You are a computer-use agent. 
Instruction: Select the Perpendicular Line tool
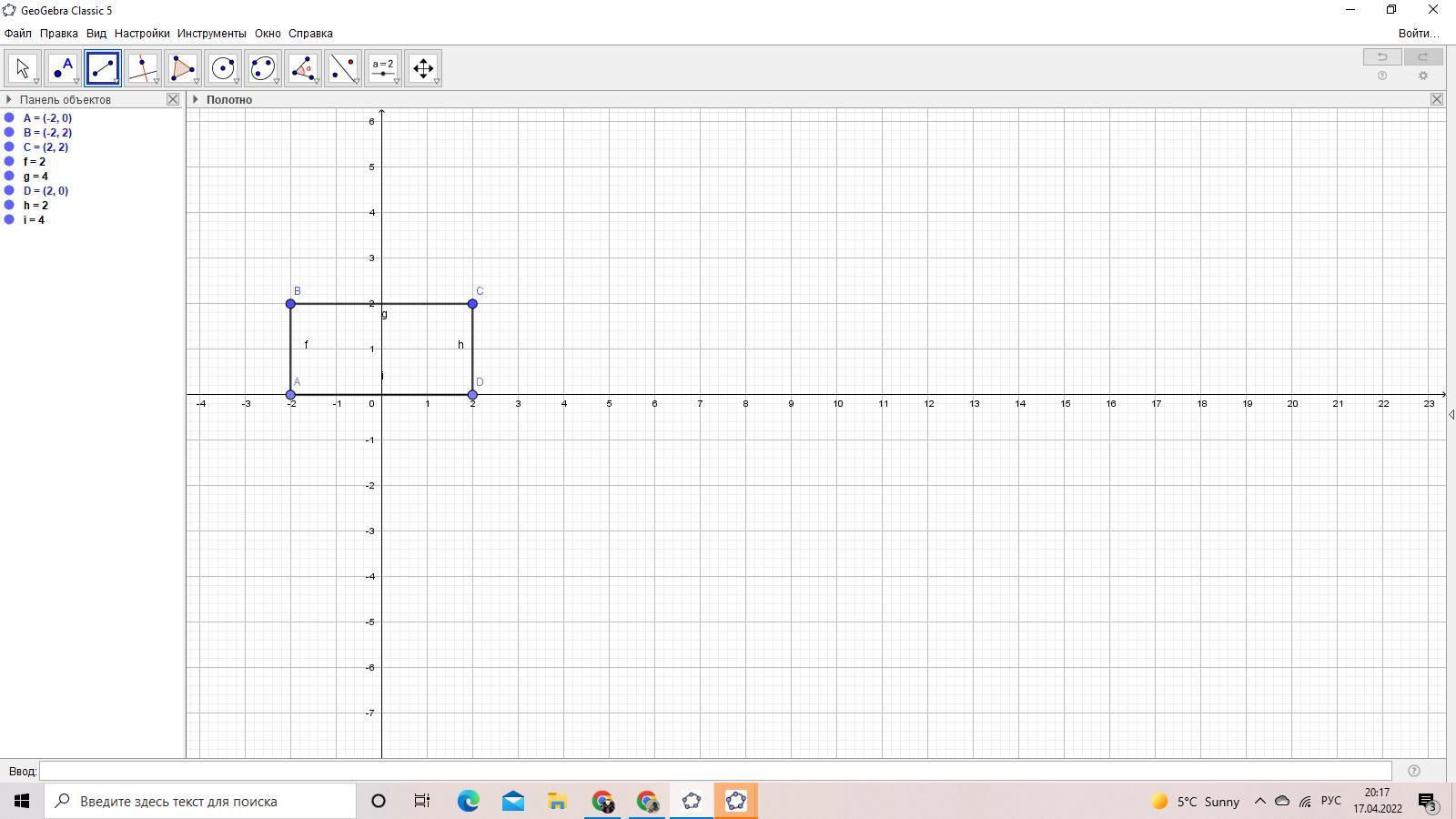[x=143, y=68]
